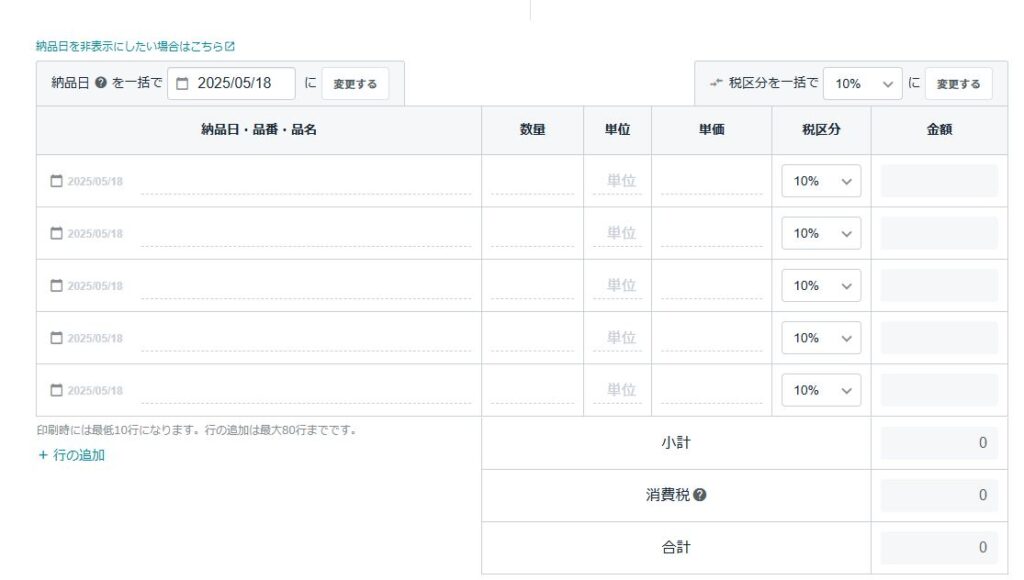
Task: Click the plus icon for 行の追加
Action: coord(43,455)
